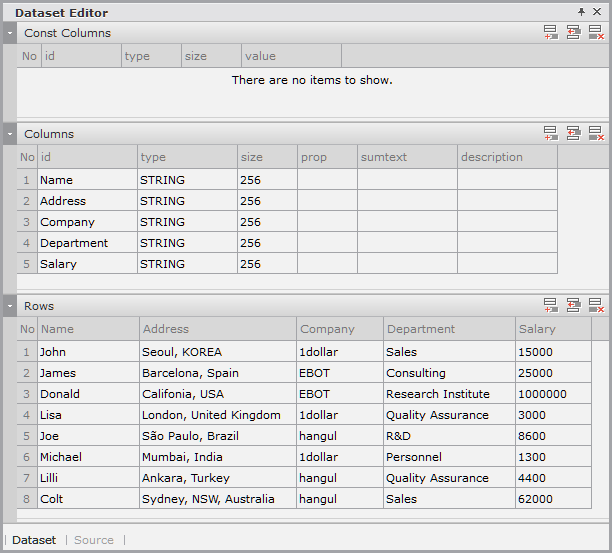
Task: Delete row using Rows delete icon
Action: tap(596, 305)
